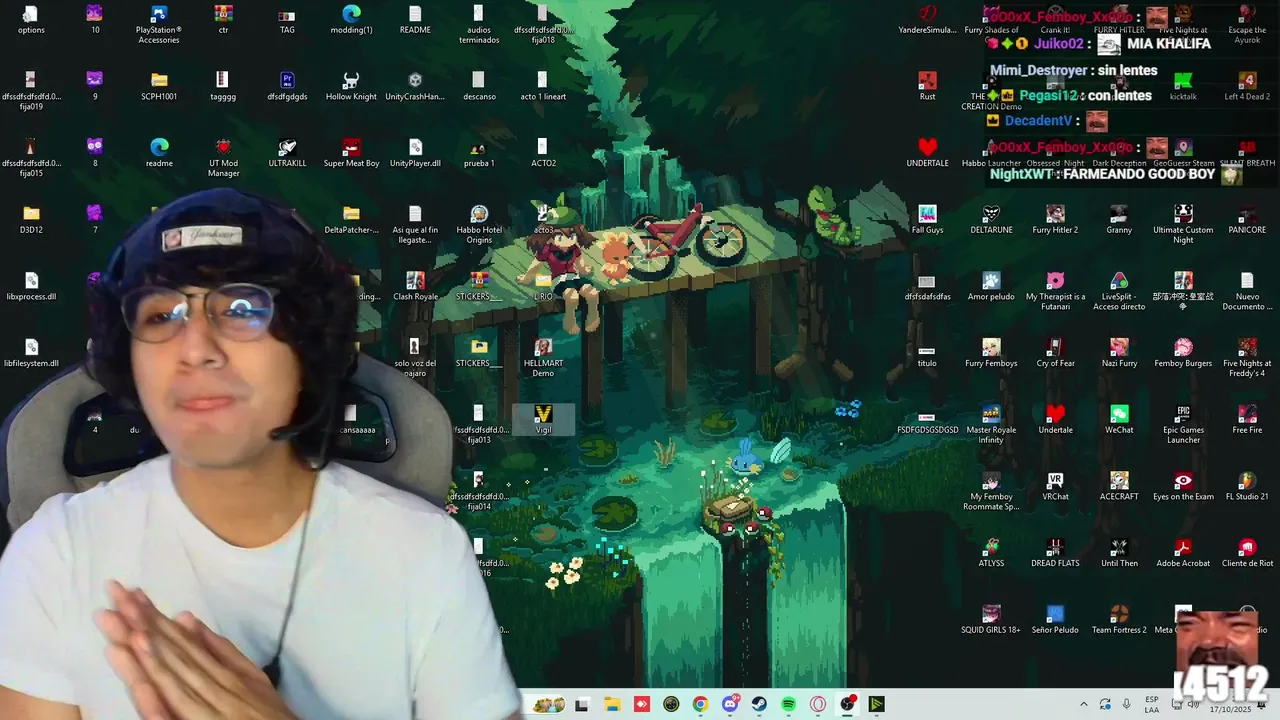Click the Task View taskbar button
Screen dimensions: 1280x720
(582, 704)
